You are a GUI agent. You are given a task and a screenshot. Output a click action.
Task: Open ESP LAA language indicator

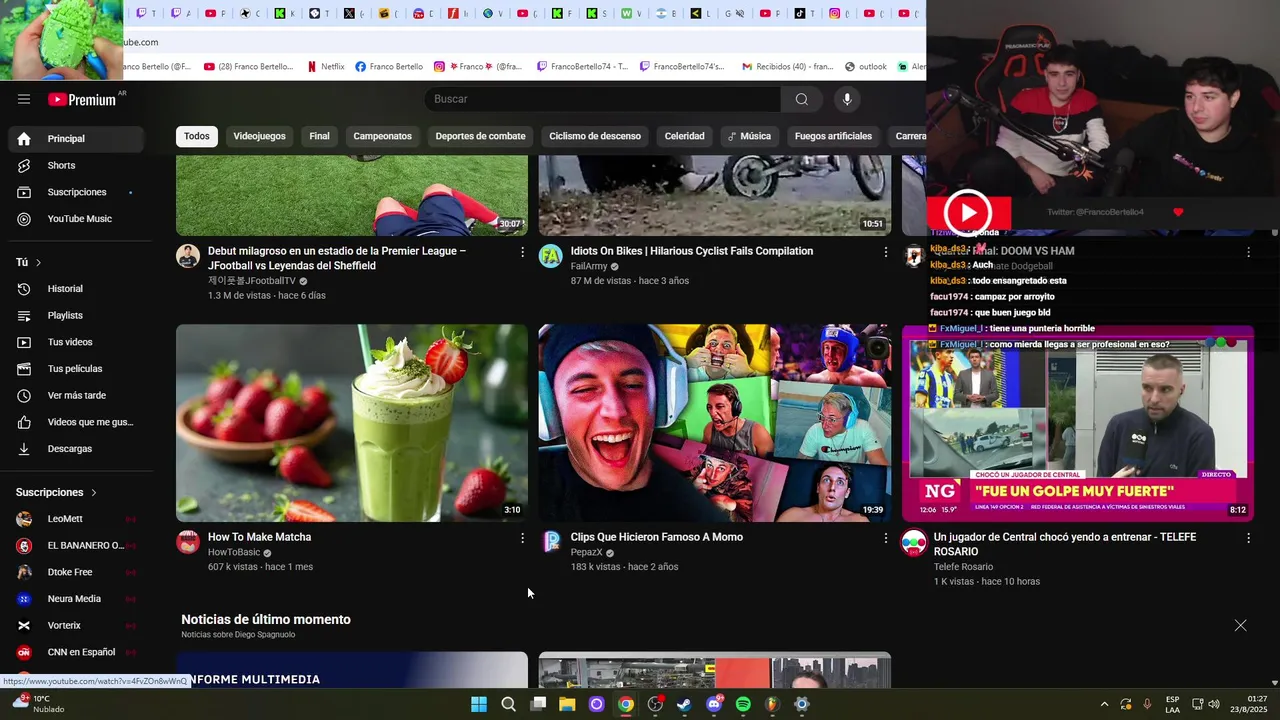coord(1172,704)
